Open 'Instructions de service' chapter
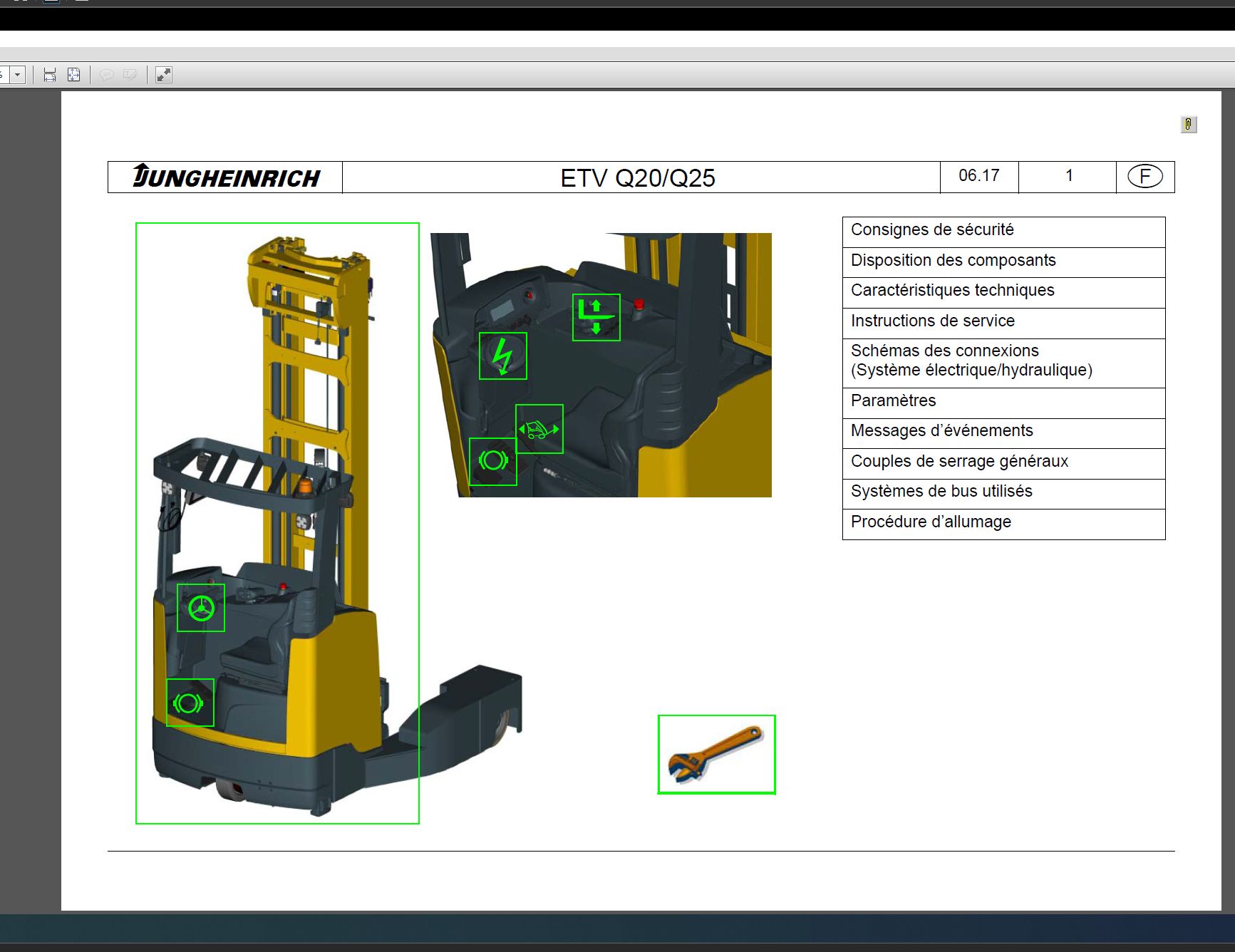This screenshot has height=952, width=1235. click(x=1003, y=323)
